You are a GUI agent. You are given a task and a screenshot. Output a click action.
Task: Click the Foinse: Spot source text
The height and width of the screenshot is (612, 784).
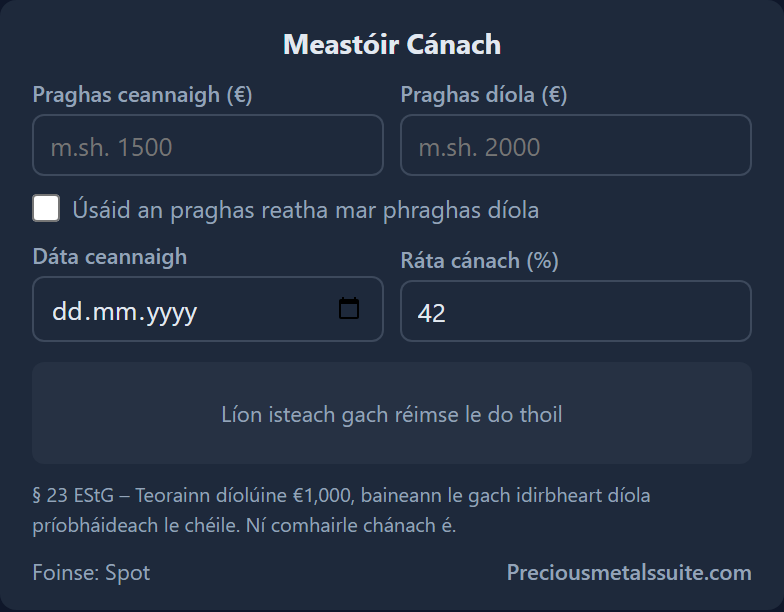click(91, 572)
